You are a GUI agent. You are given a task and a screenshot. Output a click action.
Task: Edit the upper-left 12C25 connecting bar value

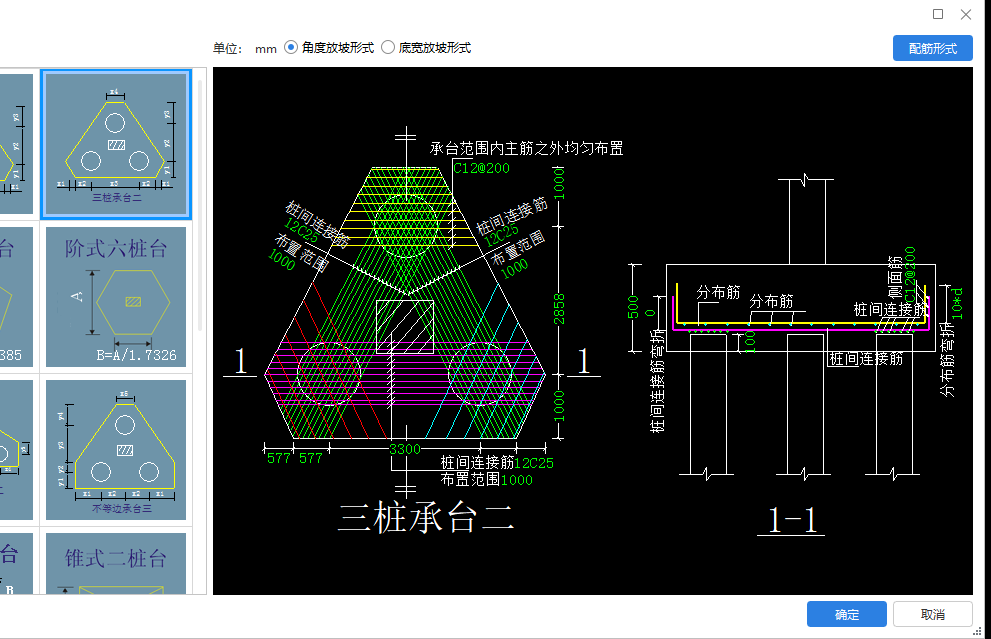tap(301, 231)
